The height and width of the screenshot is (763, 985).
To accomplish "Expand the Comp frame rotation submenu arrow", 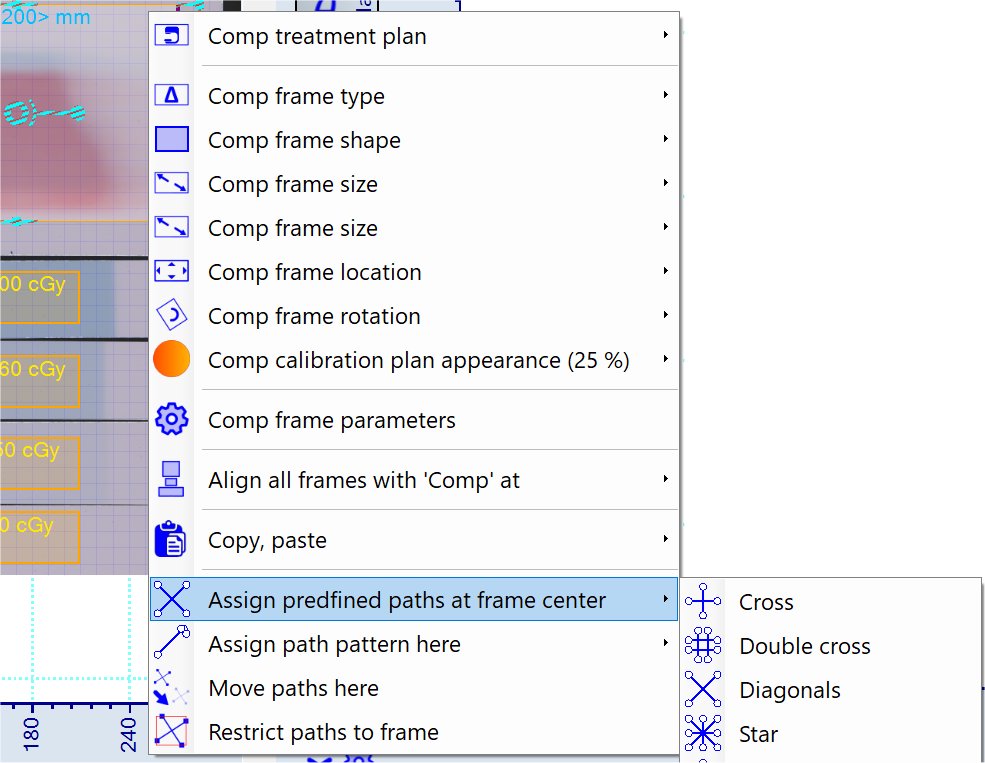I will coord(665,316).
